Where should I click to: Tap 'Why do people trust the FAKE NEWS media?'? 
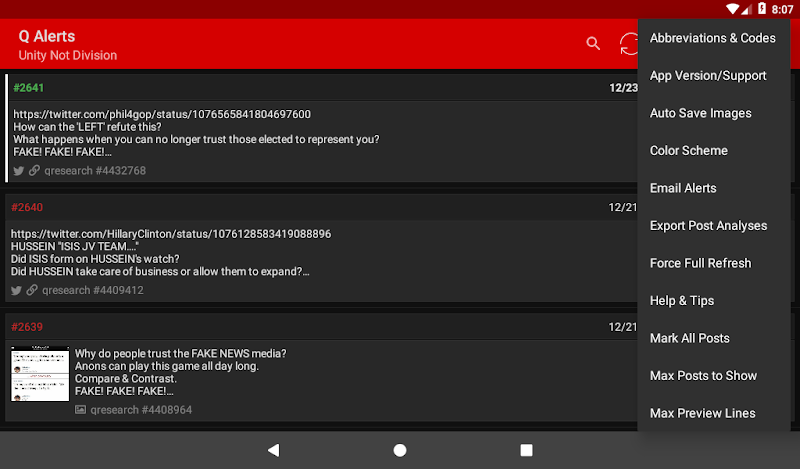click(181, 354)
